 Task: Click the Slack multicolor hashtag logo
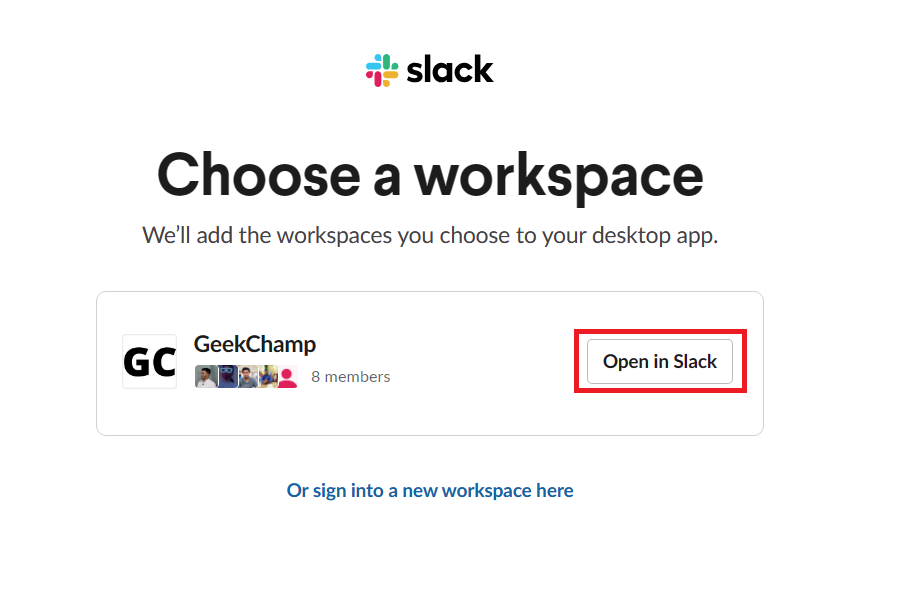(x=382, y=70)
